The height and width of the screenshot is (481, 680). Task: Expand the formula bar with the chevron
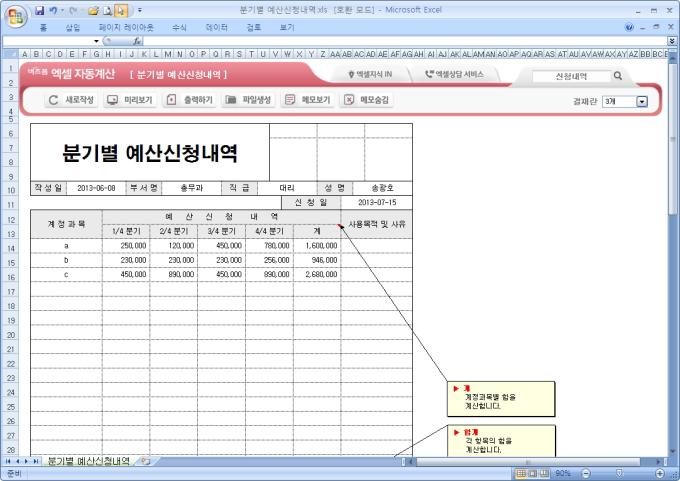tap(672, 41)
